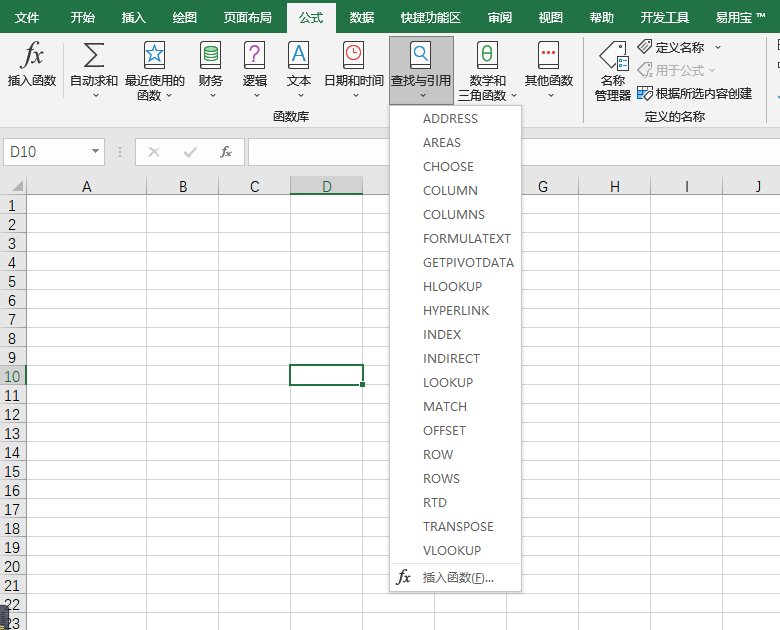
Task: Open the Name Manager icon
Action: [x=613, y=56]
